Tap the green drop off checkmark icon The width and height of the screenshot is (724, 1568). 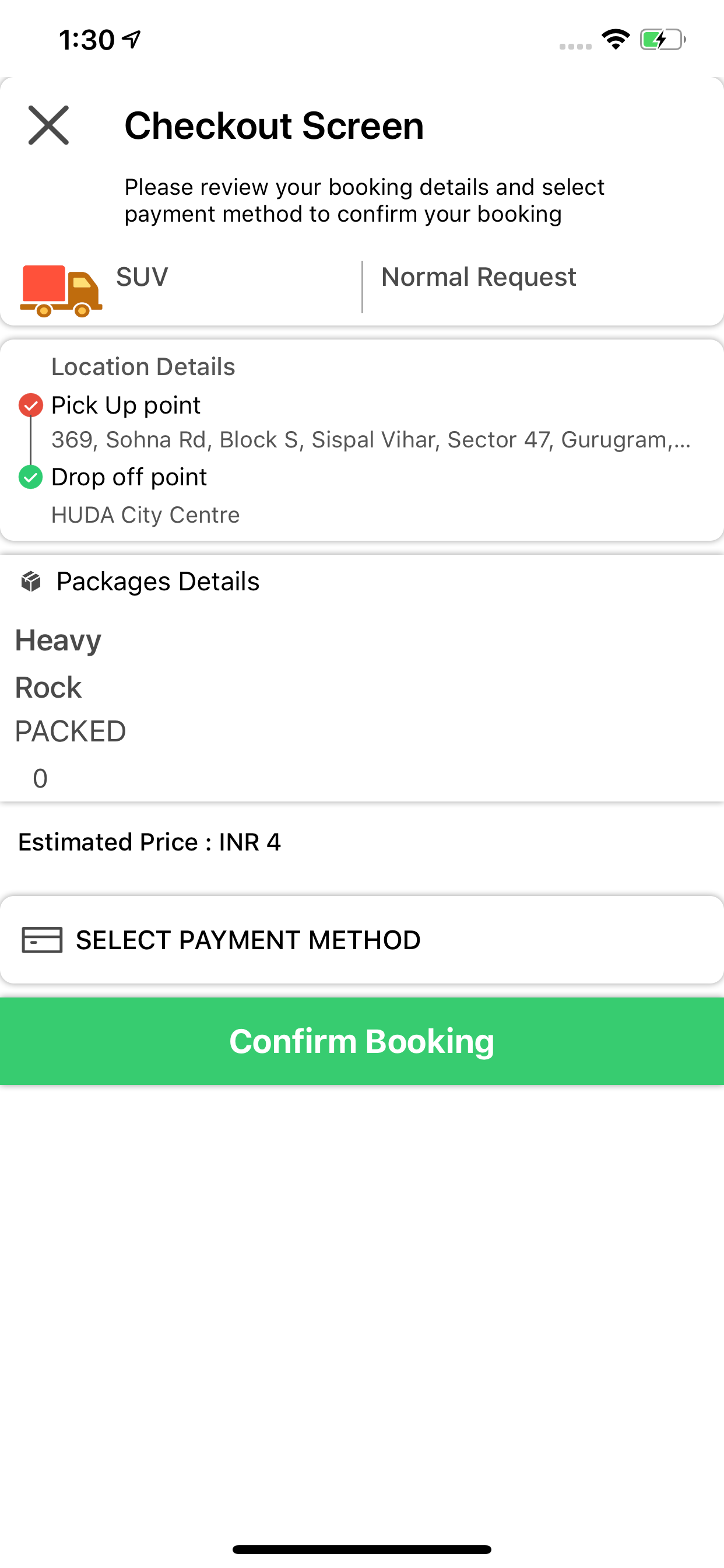[x=30, y=477]
